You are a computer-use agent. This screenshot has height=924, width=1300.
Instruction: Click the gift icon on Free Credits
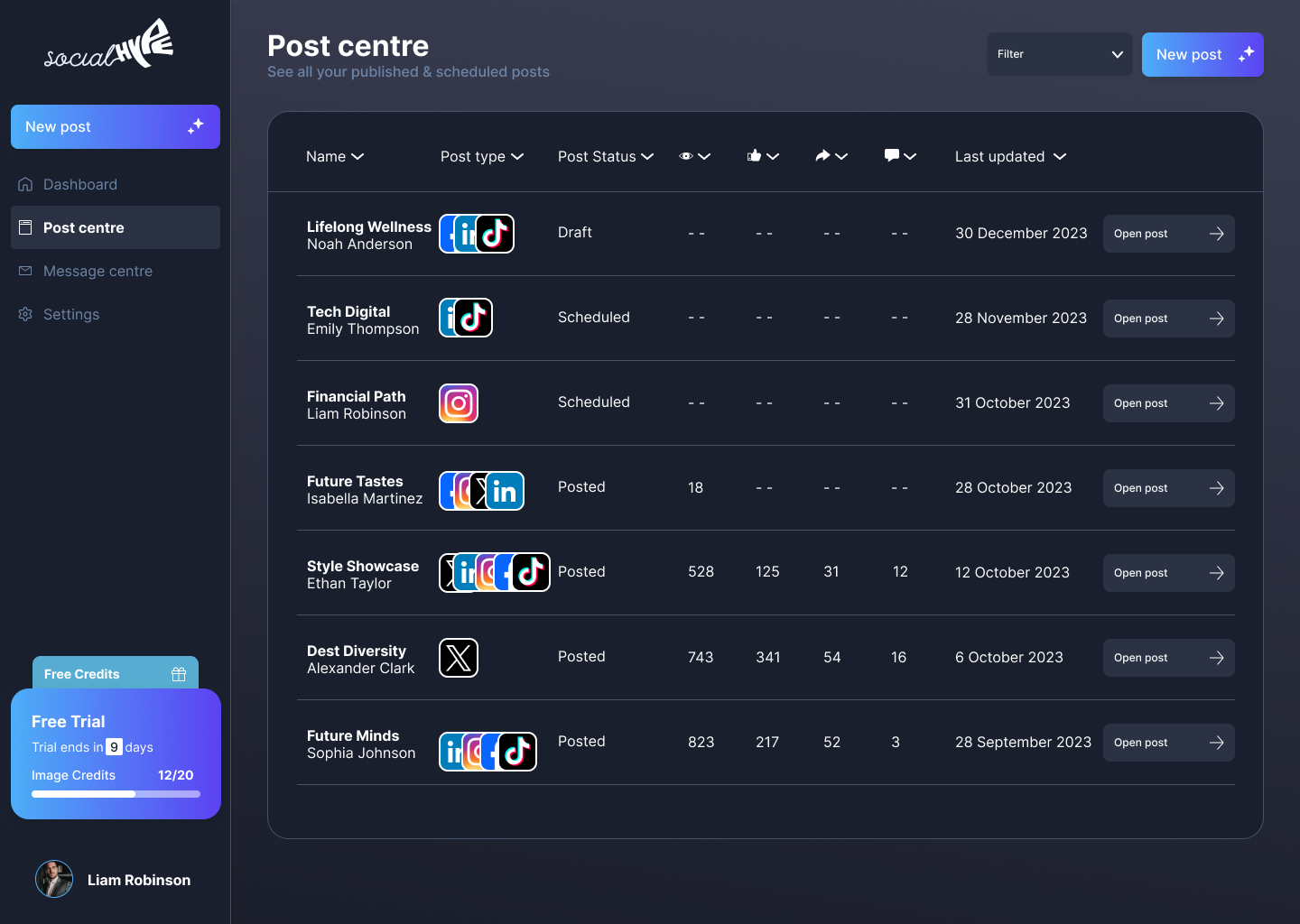click(x=179, y=674)
